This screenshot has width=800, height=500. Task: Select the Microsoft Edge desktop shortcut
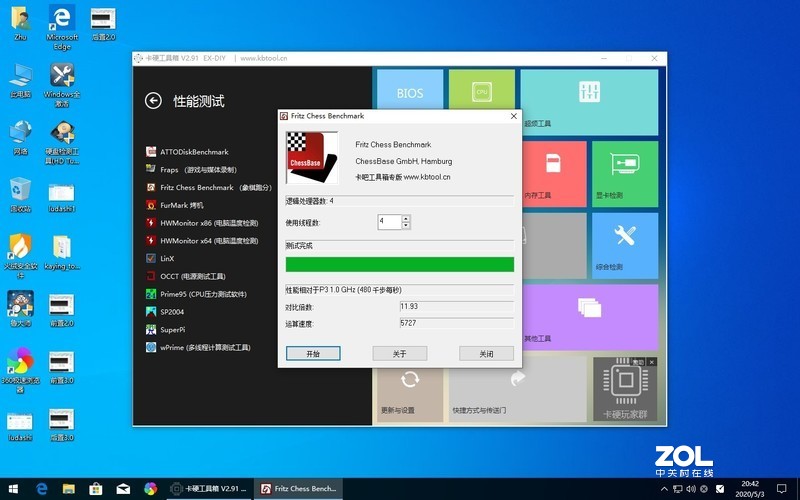[x=62, y=27]
